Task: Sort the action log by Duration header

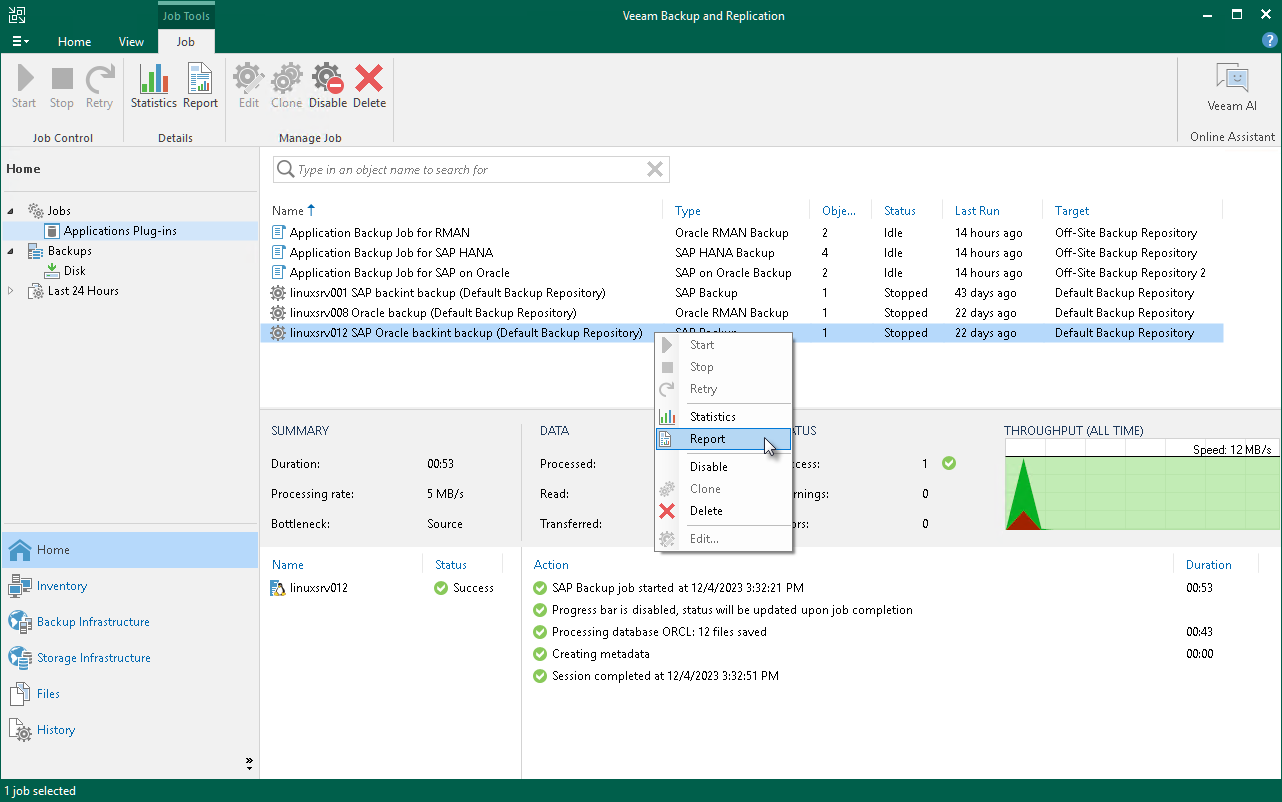Action: tap(1209, 565)
